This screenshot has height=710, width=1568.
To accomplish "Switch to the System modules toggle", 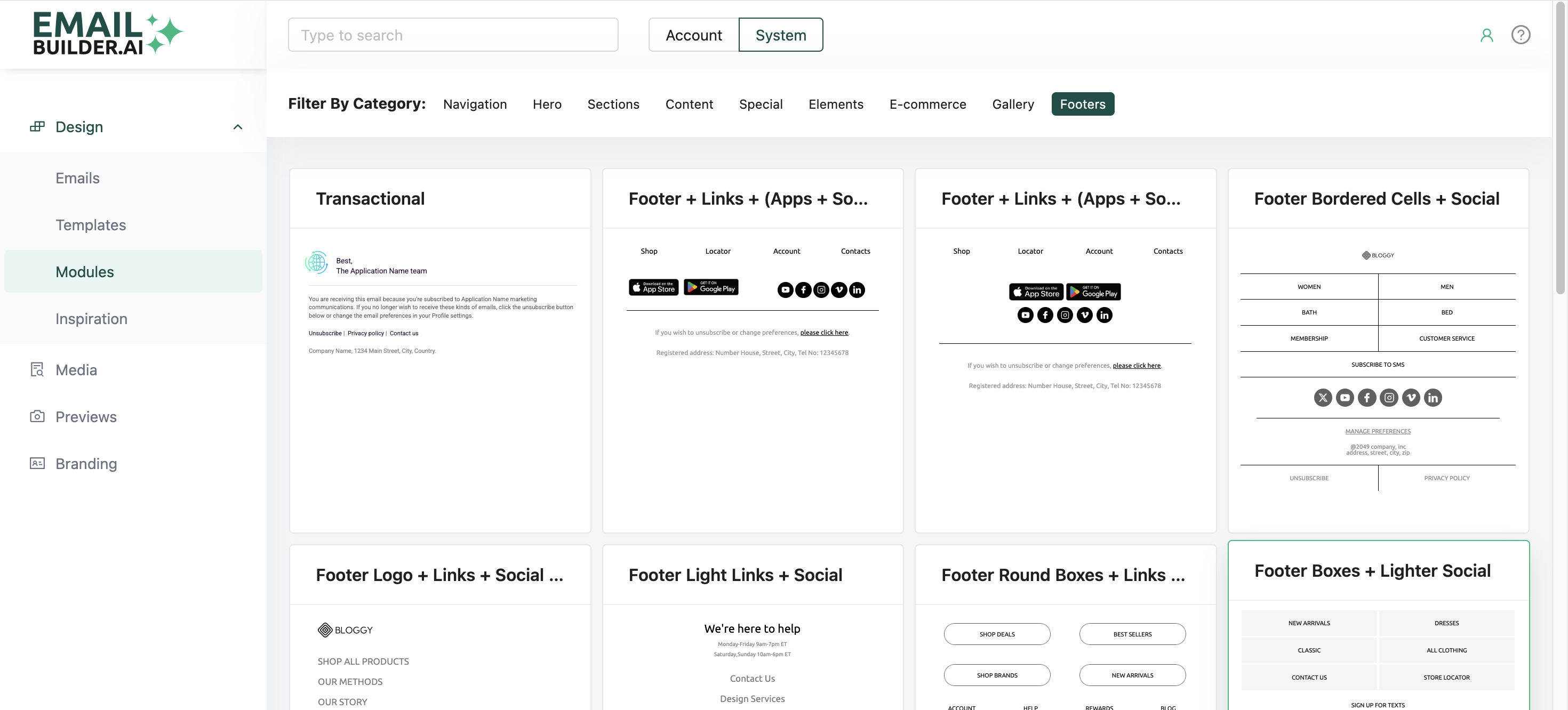I will pos(780,35).
